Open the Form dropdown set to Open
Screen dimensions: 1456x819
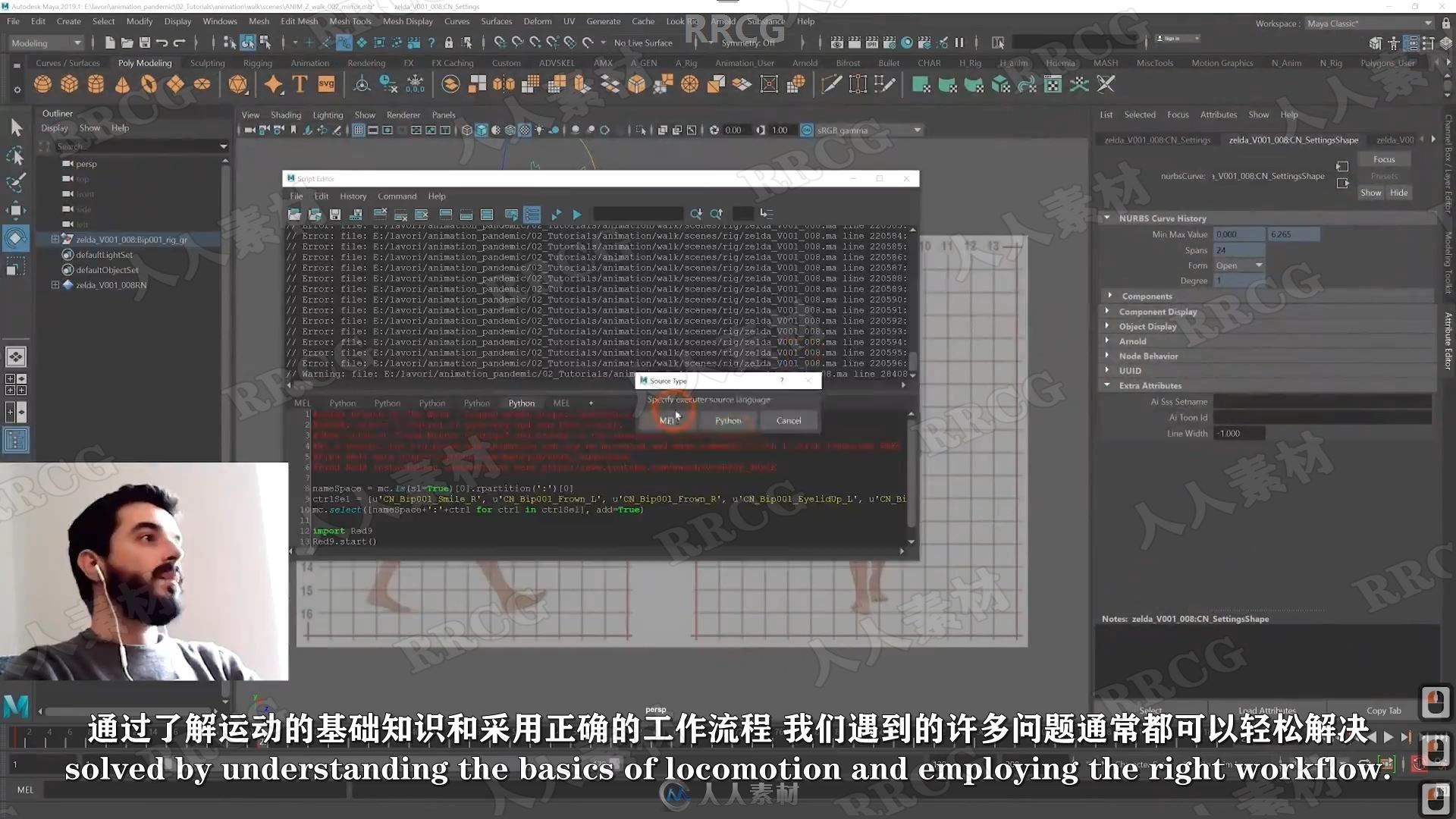click(x=1239, y=265)
